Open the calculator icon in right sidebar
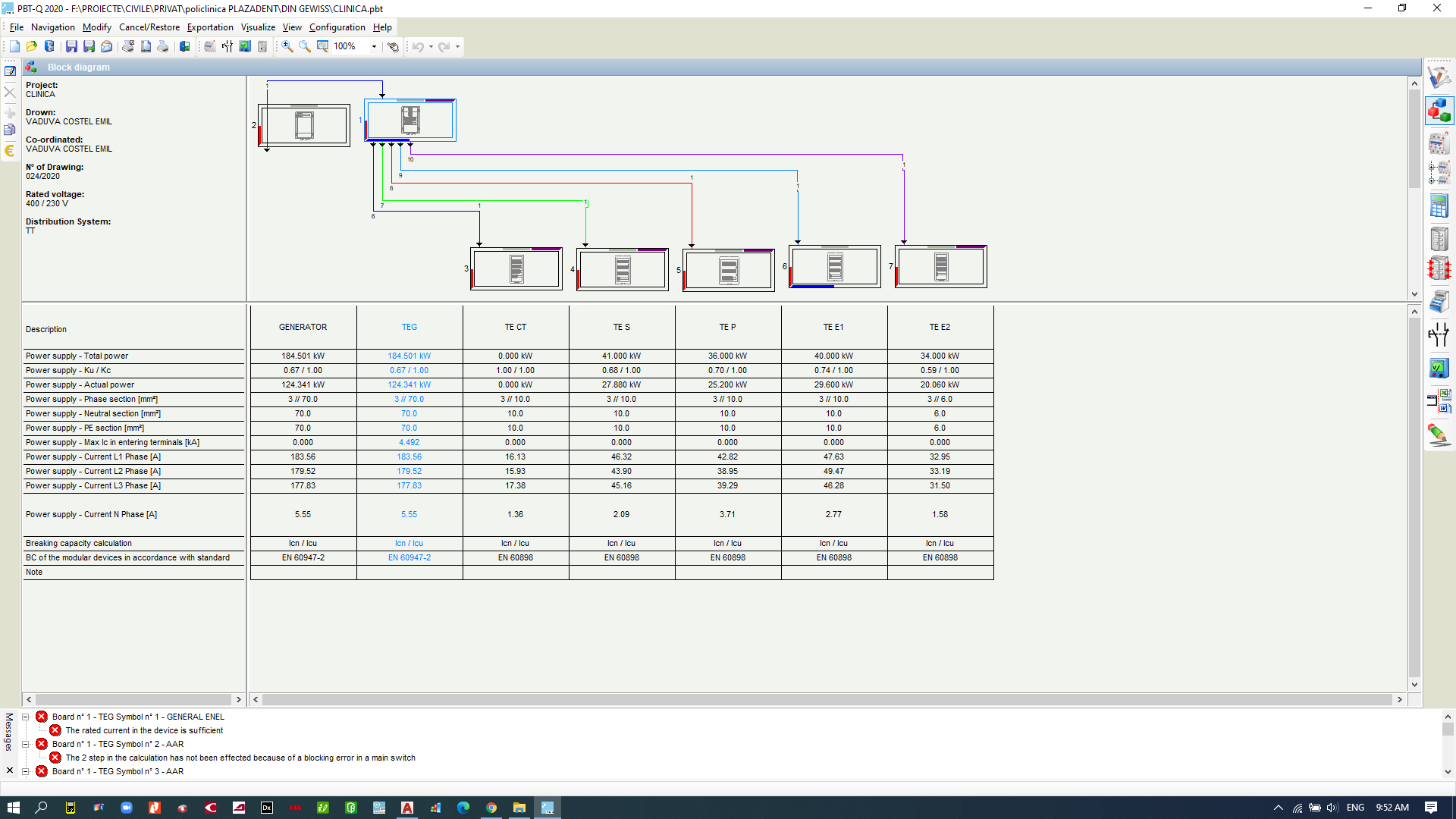This screenshot has width=1456, height=819. pyautogui.click(x=1439, y=206)
